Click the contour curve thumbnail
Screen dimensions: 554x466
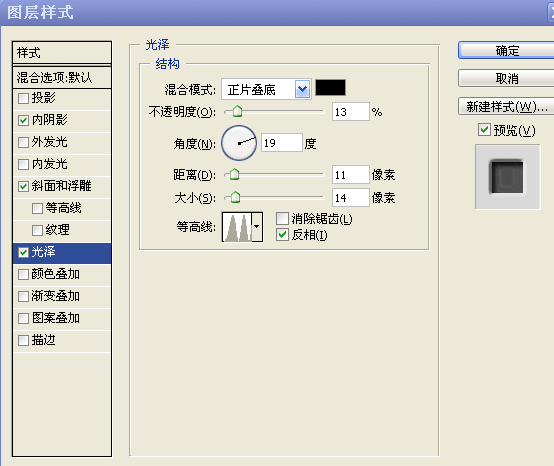[237, 227]
